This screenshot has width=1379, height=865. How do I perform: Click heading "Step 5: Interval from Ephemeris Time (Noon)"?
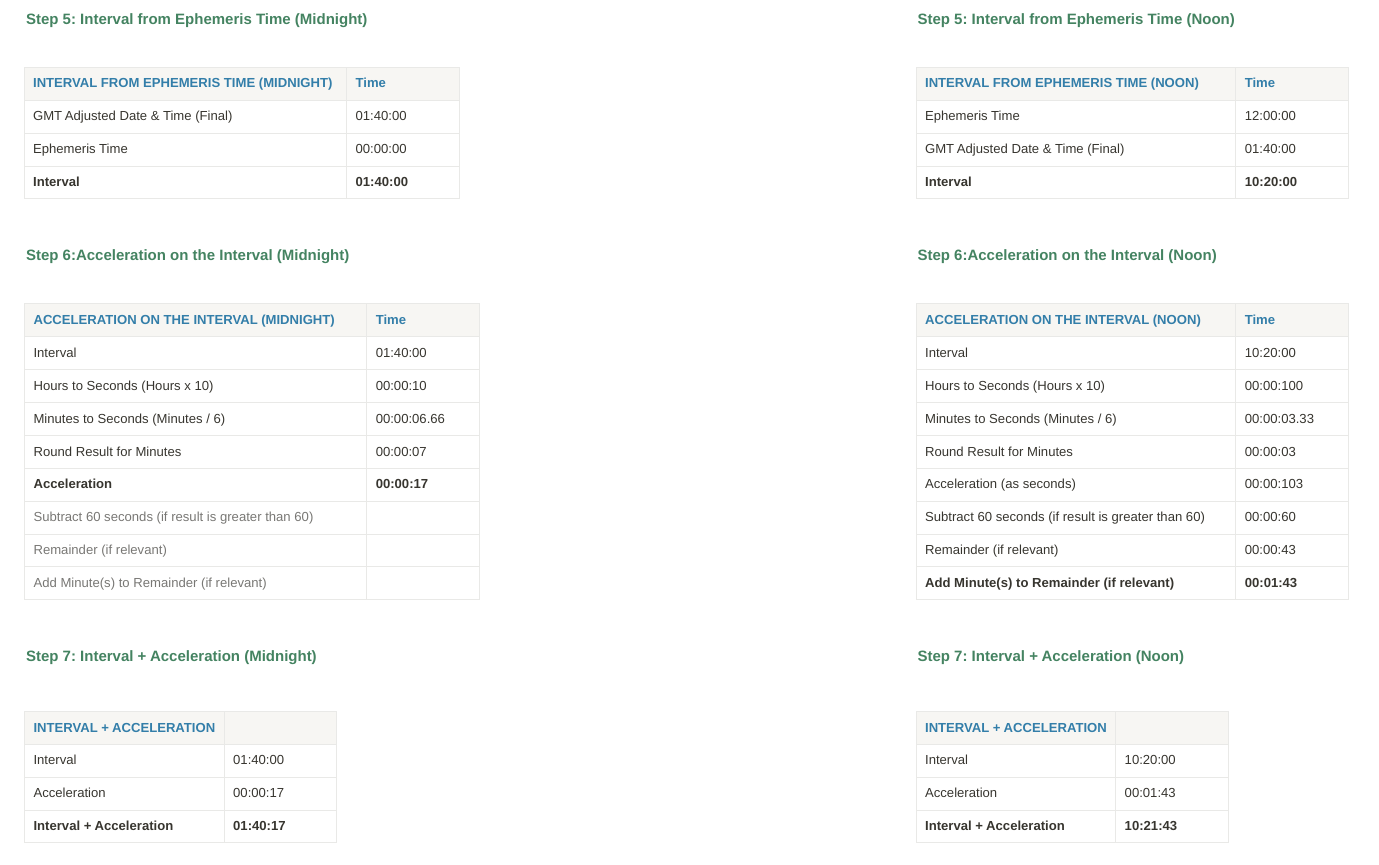click(1076, 19)
